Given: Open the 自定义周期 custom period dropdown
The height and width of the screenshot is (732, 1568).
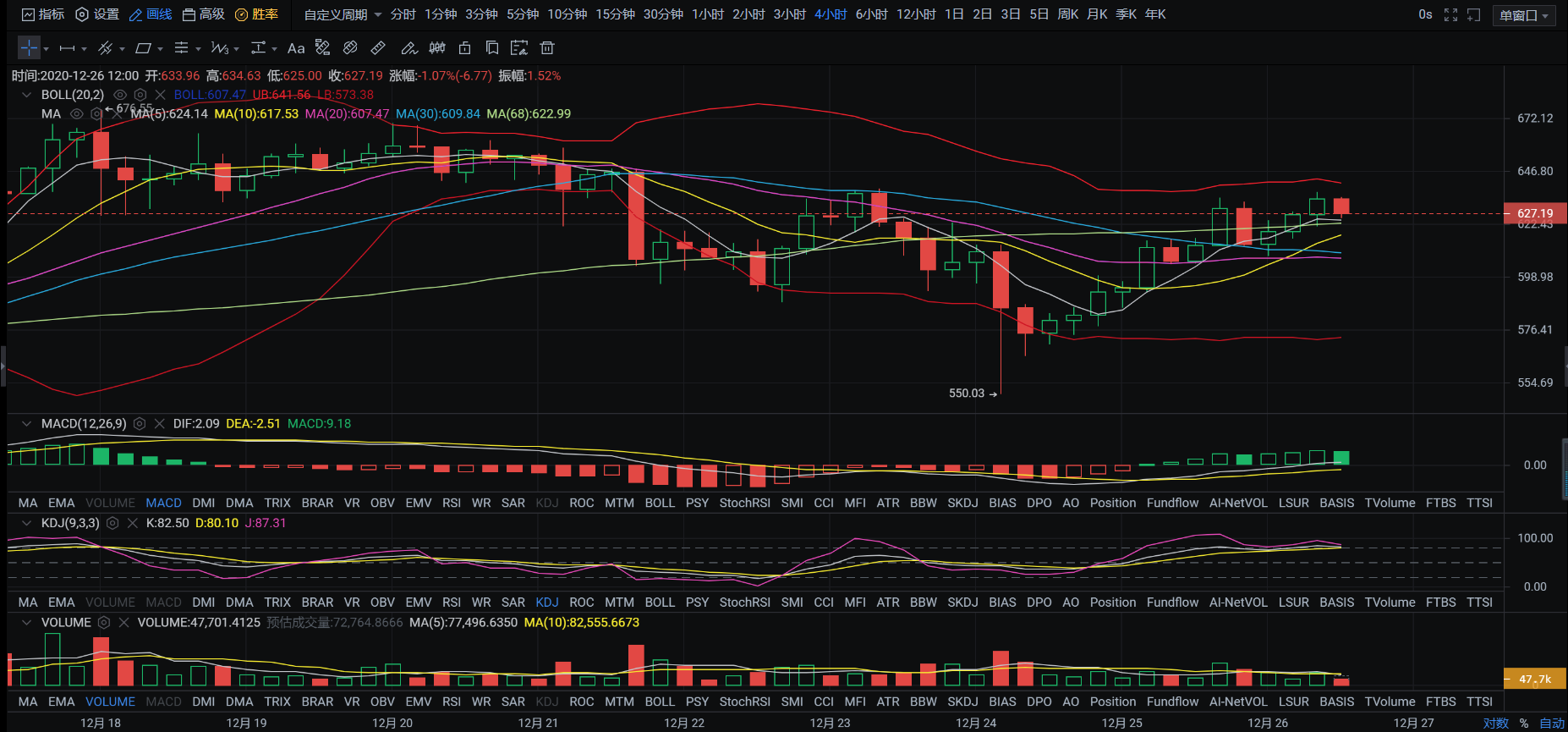Looking at the screenshot, I should tap(343, 14).
